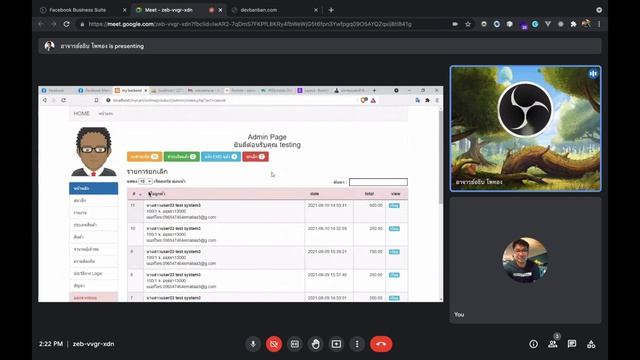
Task: Click the red cancelled orders button
Action: point(256,157)
